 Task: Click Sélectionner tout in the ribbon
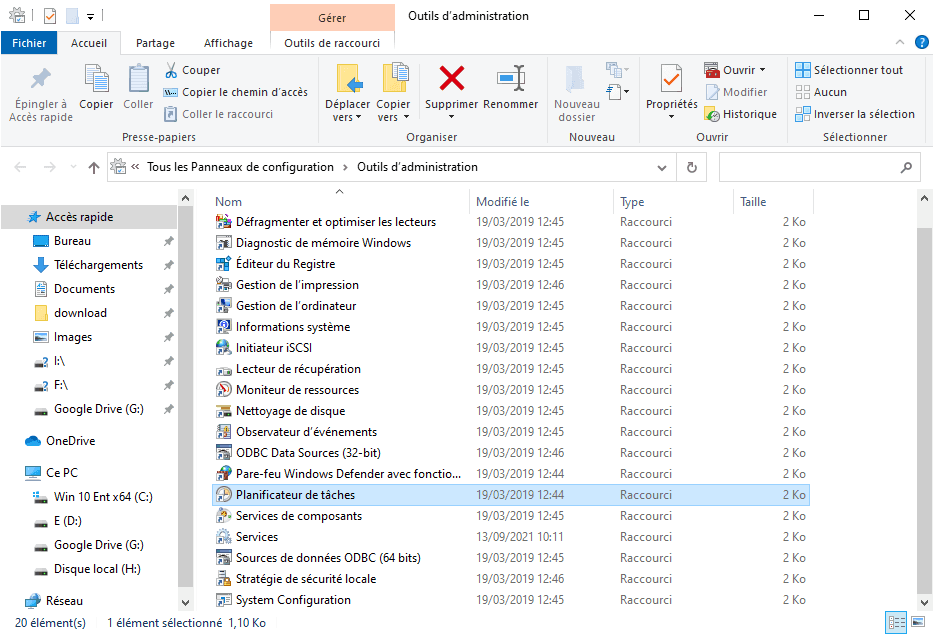(849, 70)
